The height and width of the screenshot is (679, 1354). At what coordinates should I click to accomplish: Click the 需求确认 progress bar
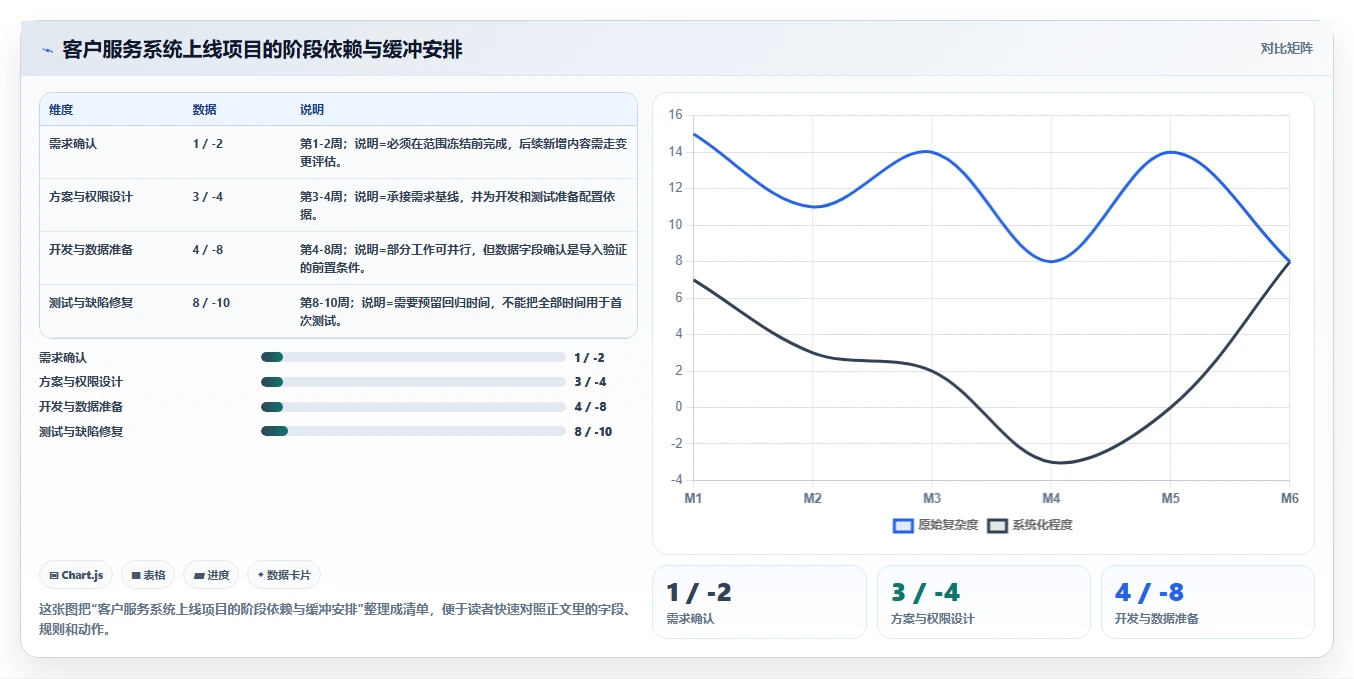(413, 357)
